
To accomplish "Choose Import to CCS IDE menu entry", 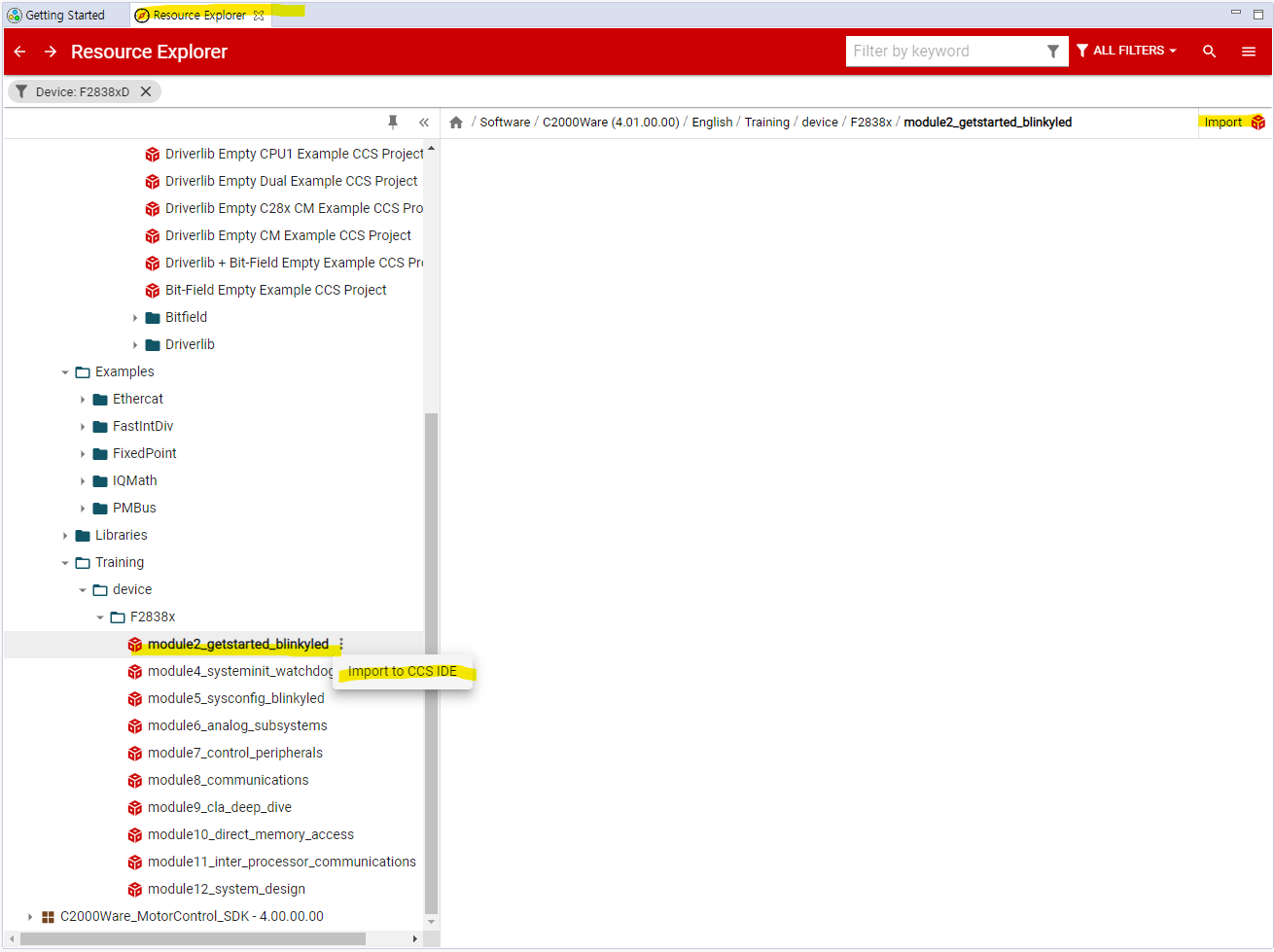I will pos(403,671).
